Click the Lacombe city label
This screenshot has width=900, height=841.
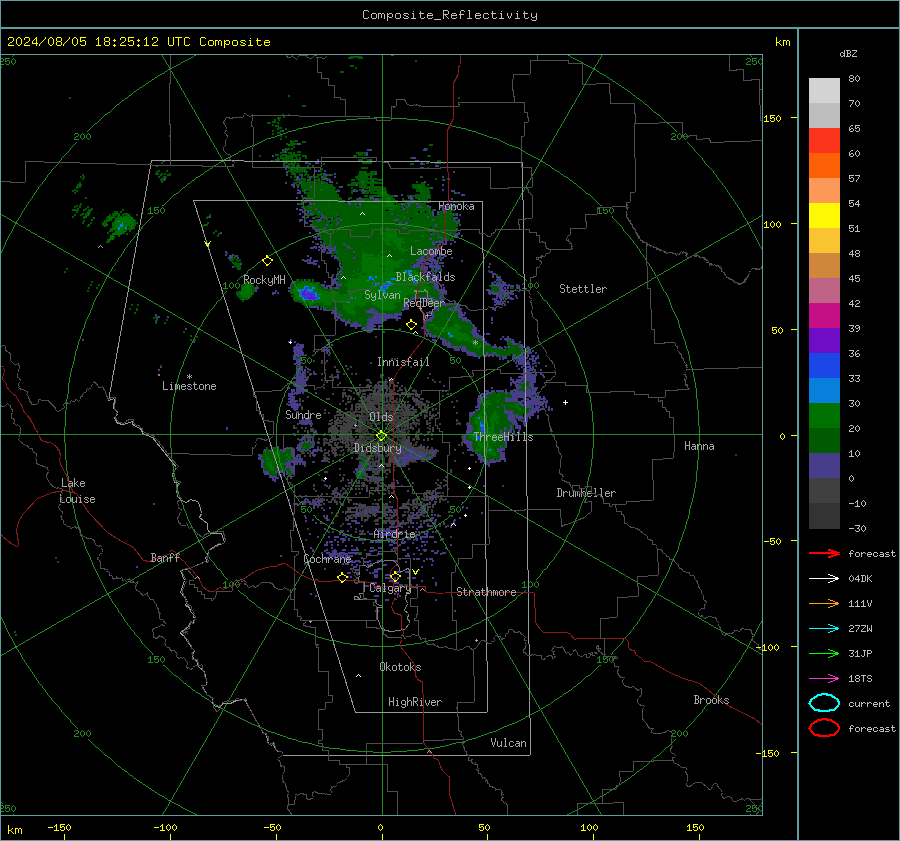pos(431,251)
